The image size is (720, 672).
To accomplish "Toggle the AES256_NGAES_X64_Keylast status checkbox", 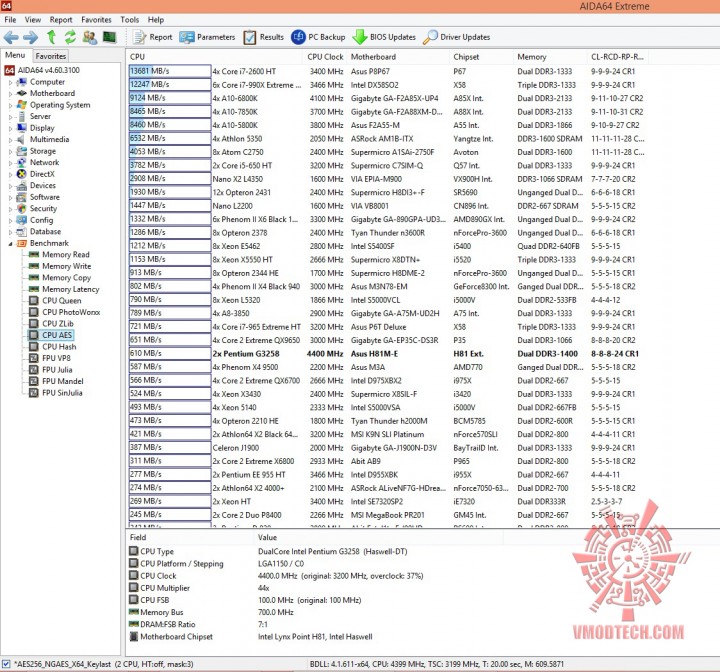I will [6, 664].
